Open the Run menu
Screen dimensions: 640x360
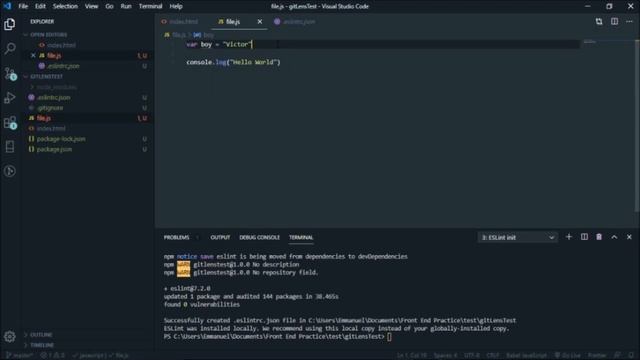click(x=126, y=6)
